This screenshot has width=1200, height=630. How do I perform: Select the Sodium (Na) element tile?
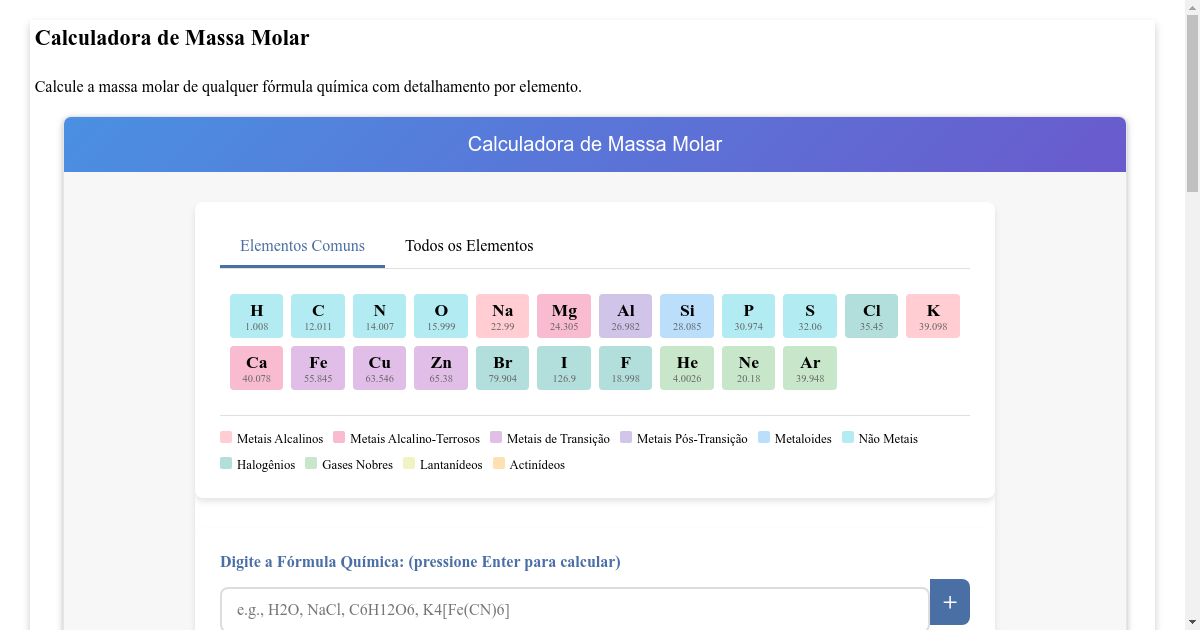coord(502,315)
